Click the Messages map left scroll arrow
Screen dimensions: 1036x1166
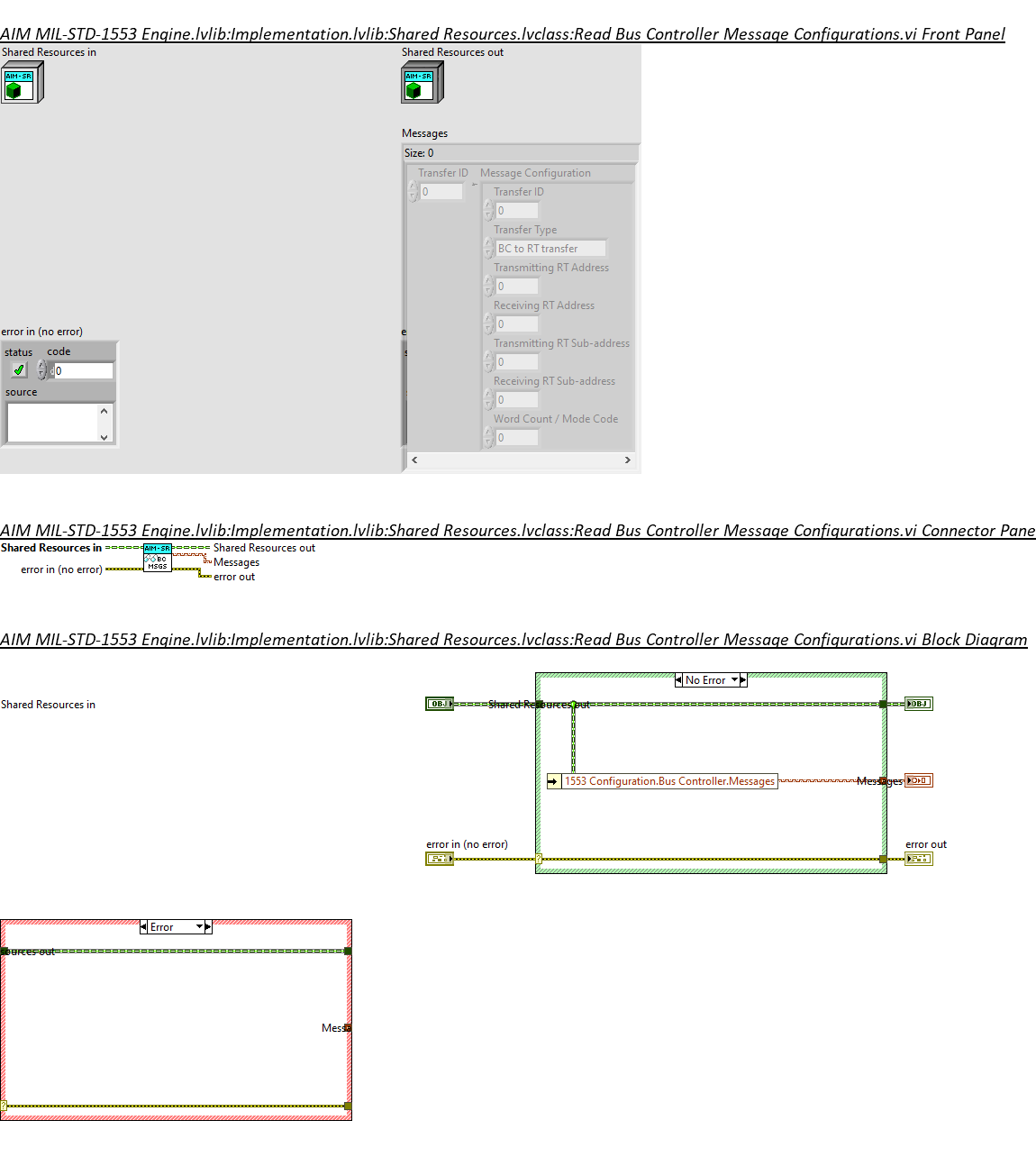(x=414, y=460)
